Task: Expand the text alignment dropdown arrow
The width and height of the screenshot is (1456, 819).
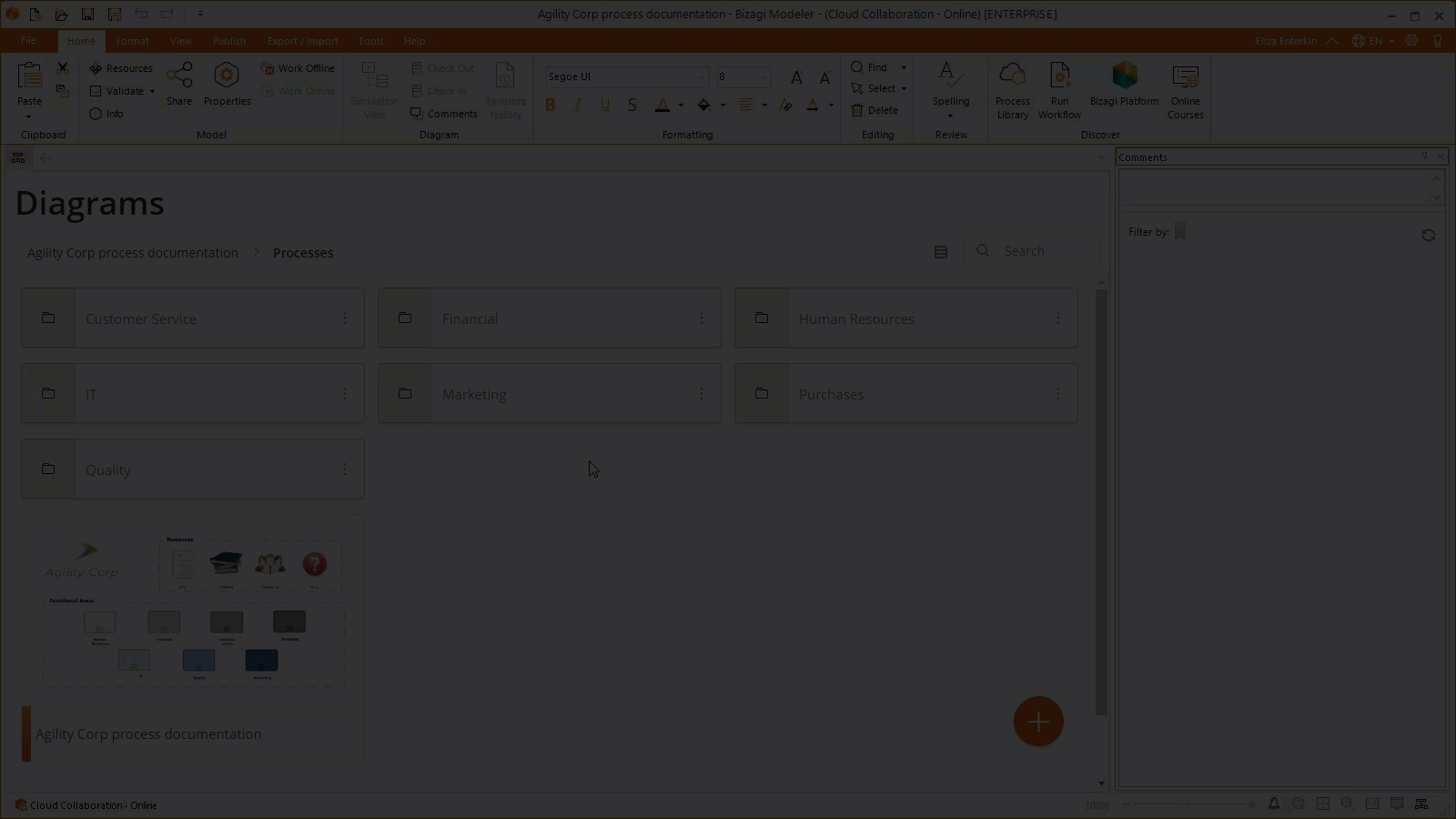Action: (764, 106)
